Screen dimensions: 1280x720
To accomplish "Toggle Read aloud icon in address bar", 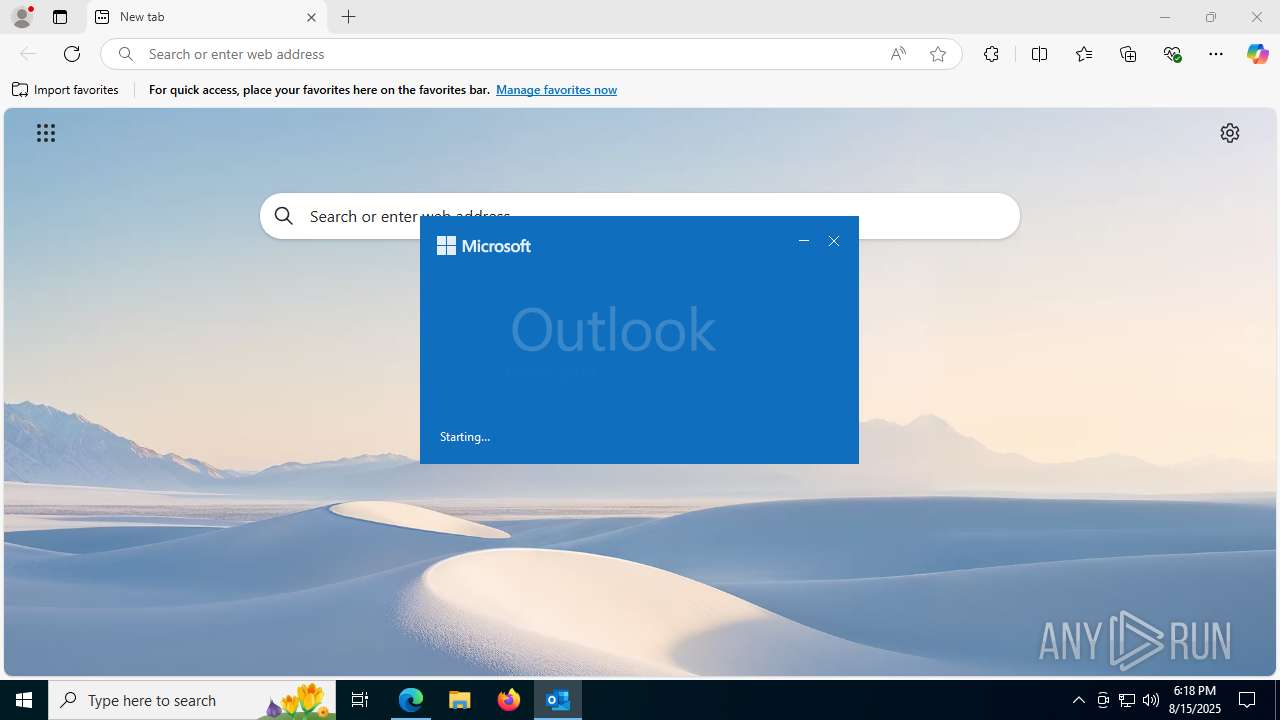I will (898, 54).
